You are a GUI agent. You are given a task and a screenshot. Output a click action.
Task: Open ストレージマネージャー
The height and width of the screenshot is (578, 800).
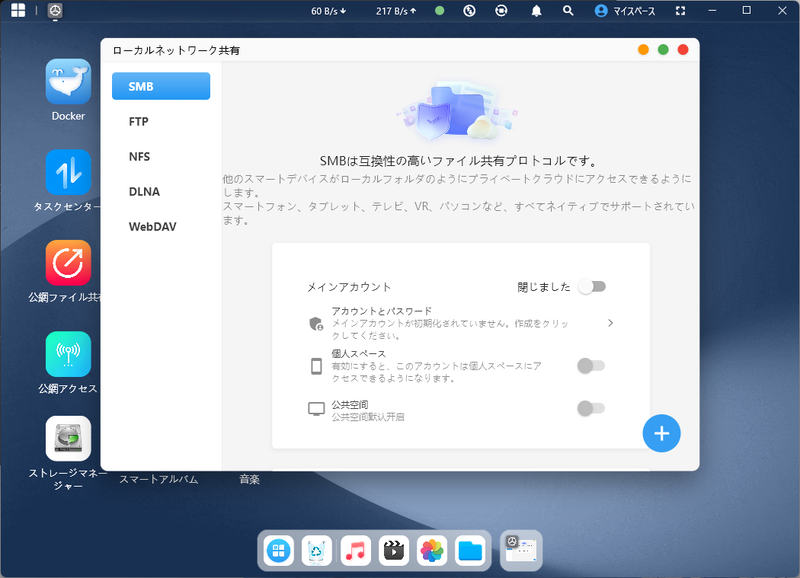[x=66, y=438]
